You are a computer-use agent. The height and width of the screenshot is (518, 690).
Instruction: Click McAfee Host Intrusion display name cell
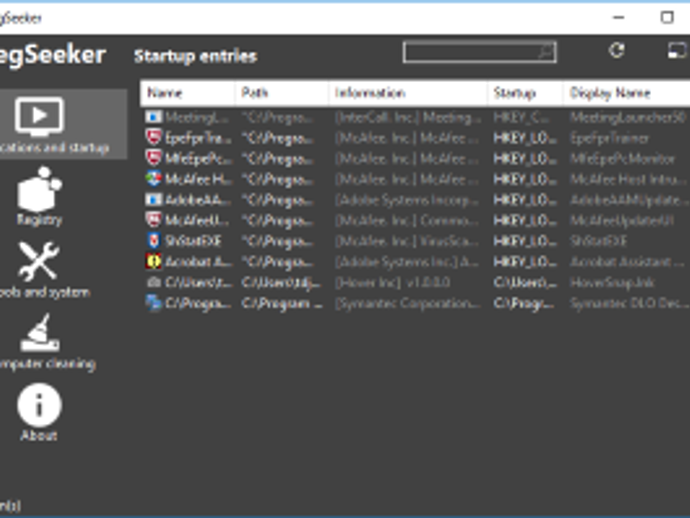pos(628,180)
